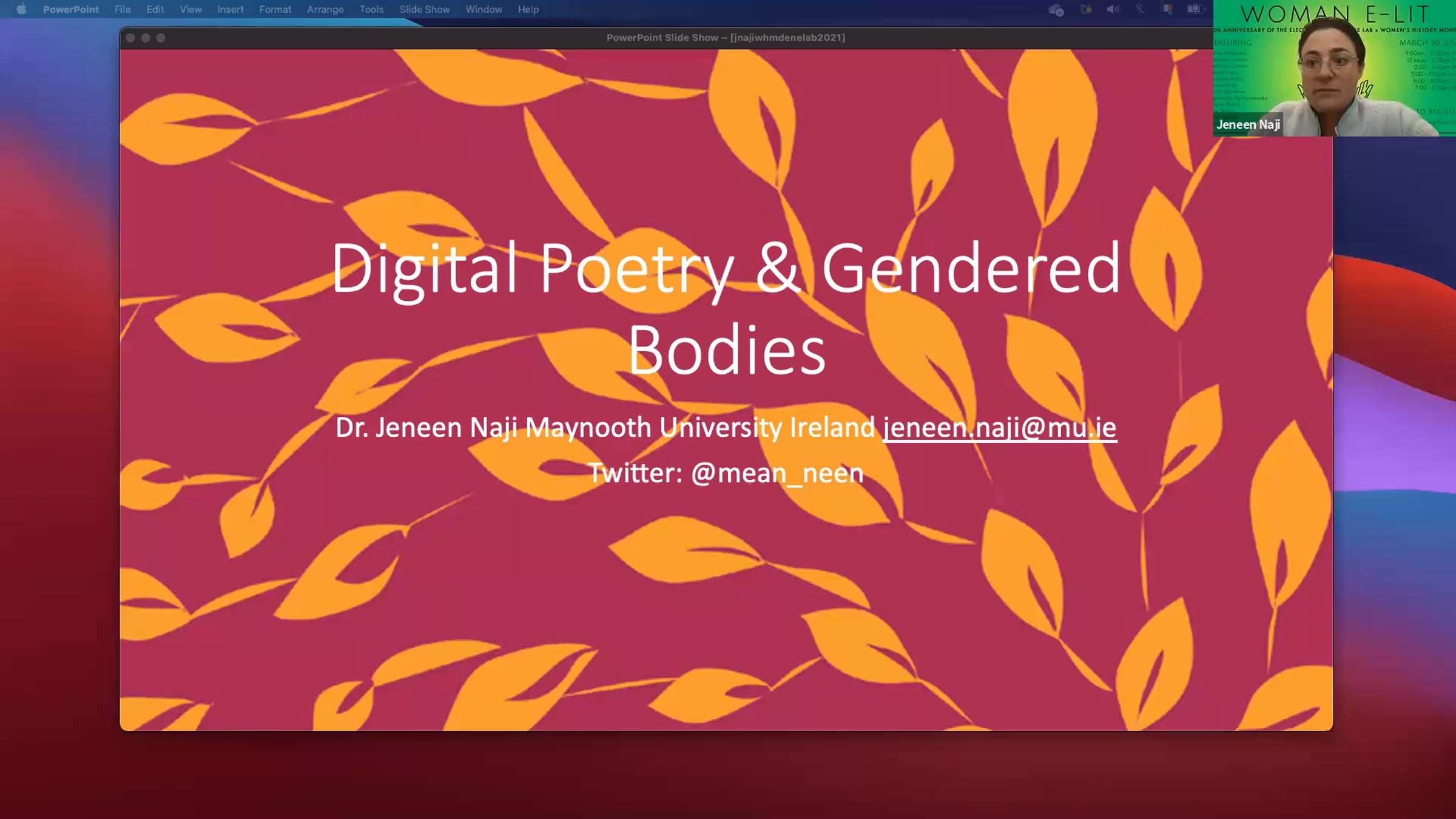
Task: Click the cloud sync status icon
Action: pos(1056,10)
